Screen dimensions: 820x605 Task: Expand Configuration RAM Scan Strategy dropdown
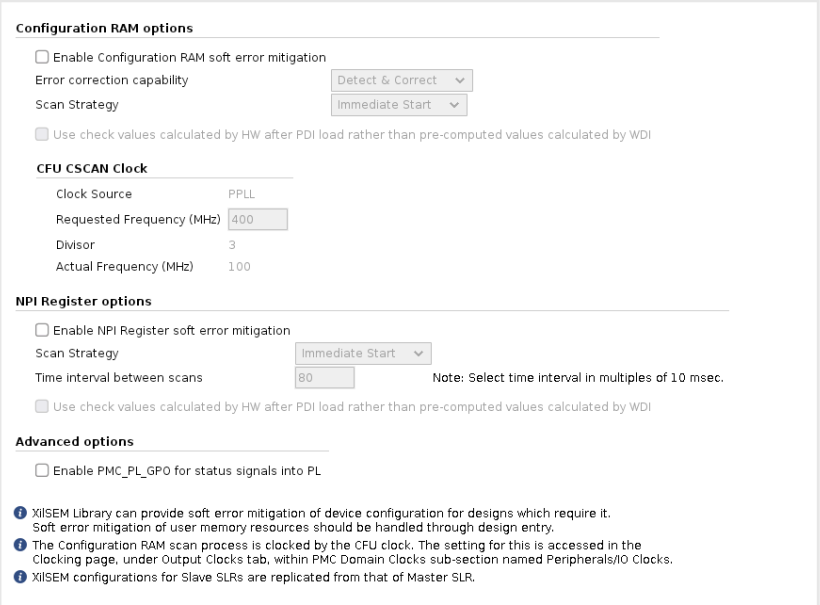[x=399, y=104]
